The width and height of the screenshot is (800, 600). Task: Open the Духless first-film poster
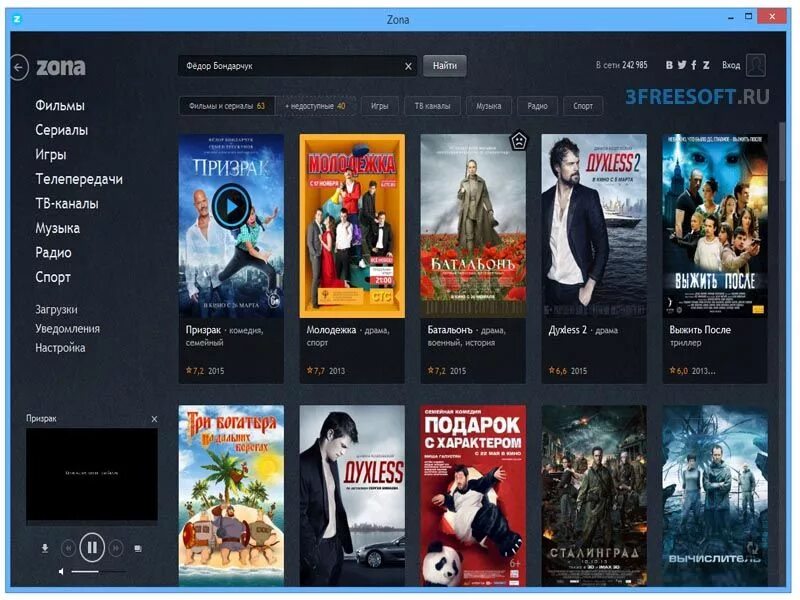tap(352, 496)
